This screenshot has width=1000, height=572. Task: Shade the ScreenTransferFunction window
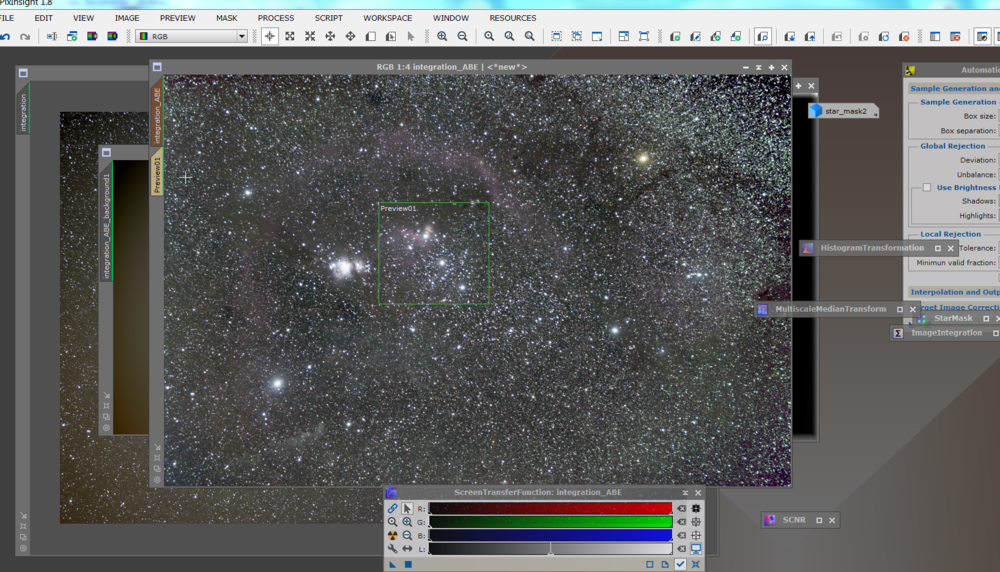[685, 493]
